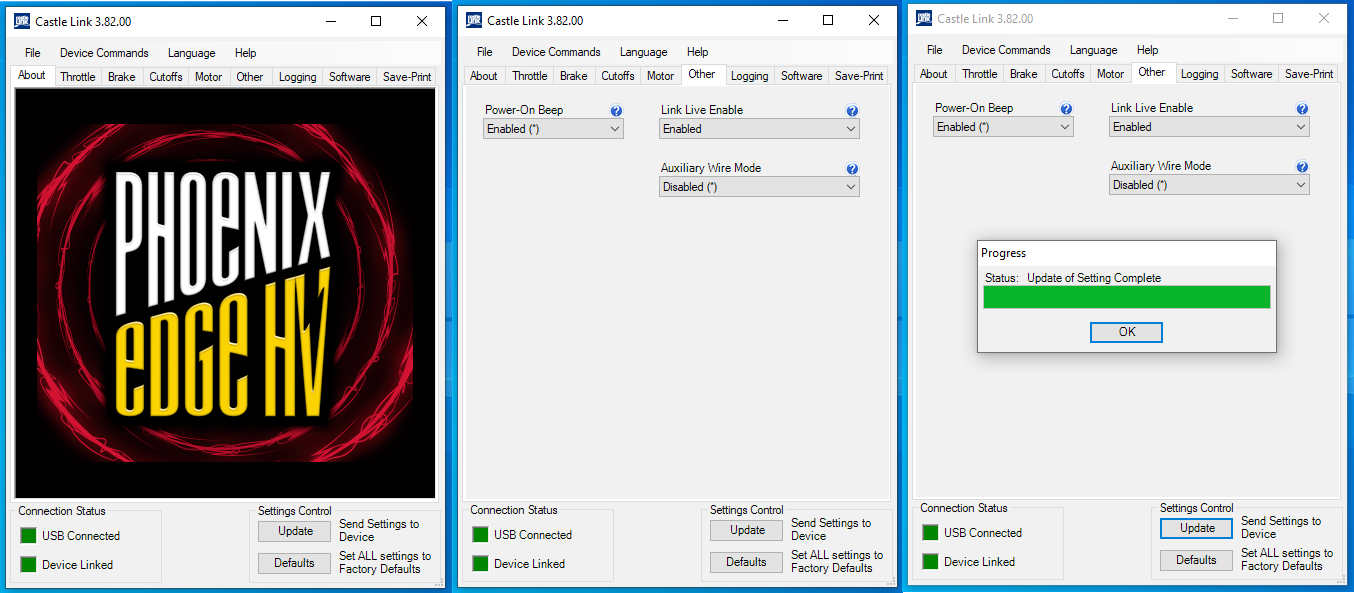Switch to Throttle tab in left window
Image resolution: width=1354 pixels, height=593 pixels.
pyautogui.click(x=78, y=77)
